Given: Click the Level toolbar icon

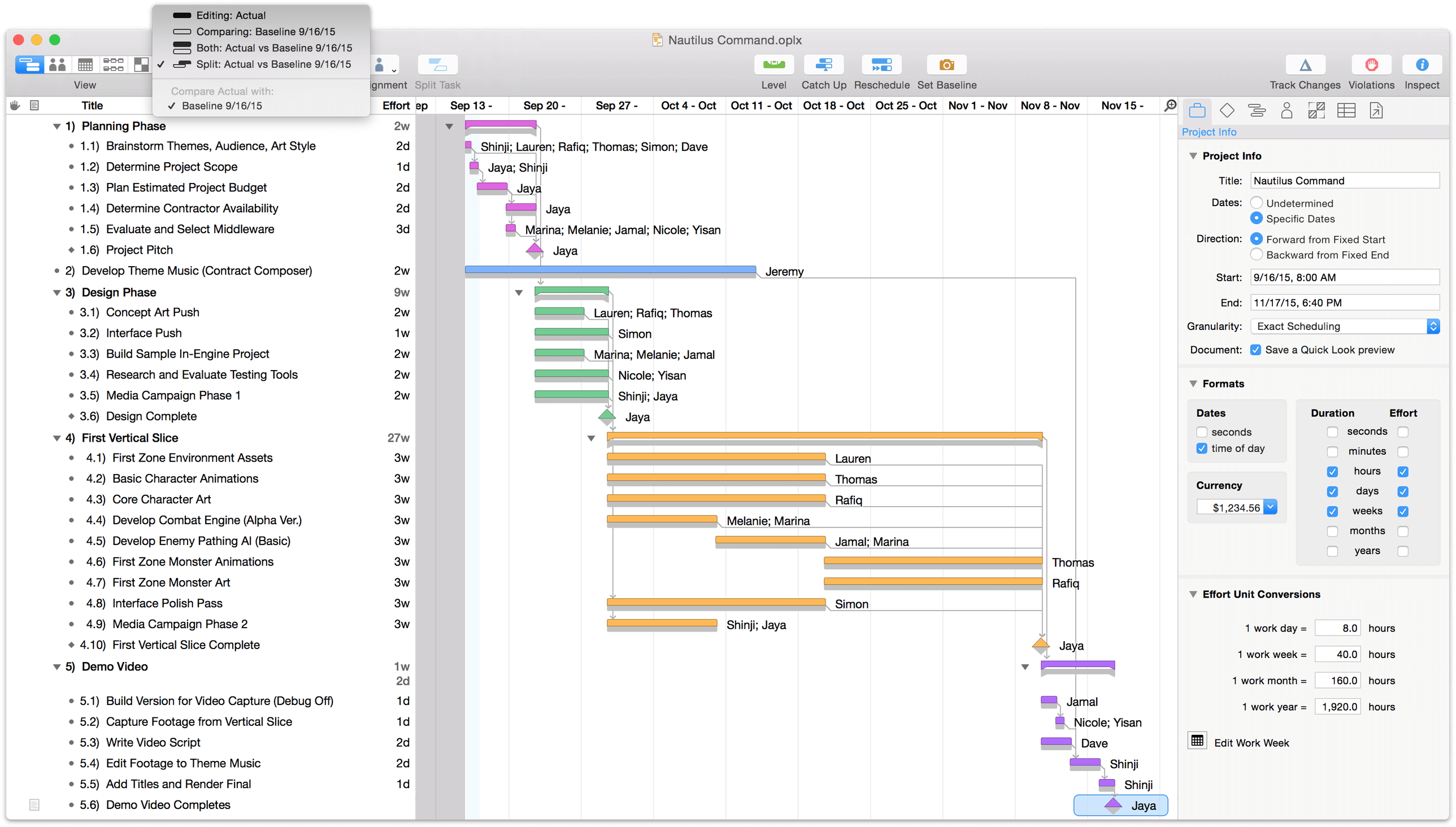Looking at the screenshot, I should coord(773,65).
